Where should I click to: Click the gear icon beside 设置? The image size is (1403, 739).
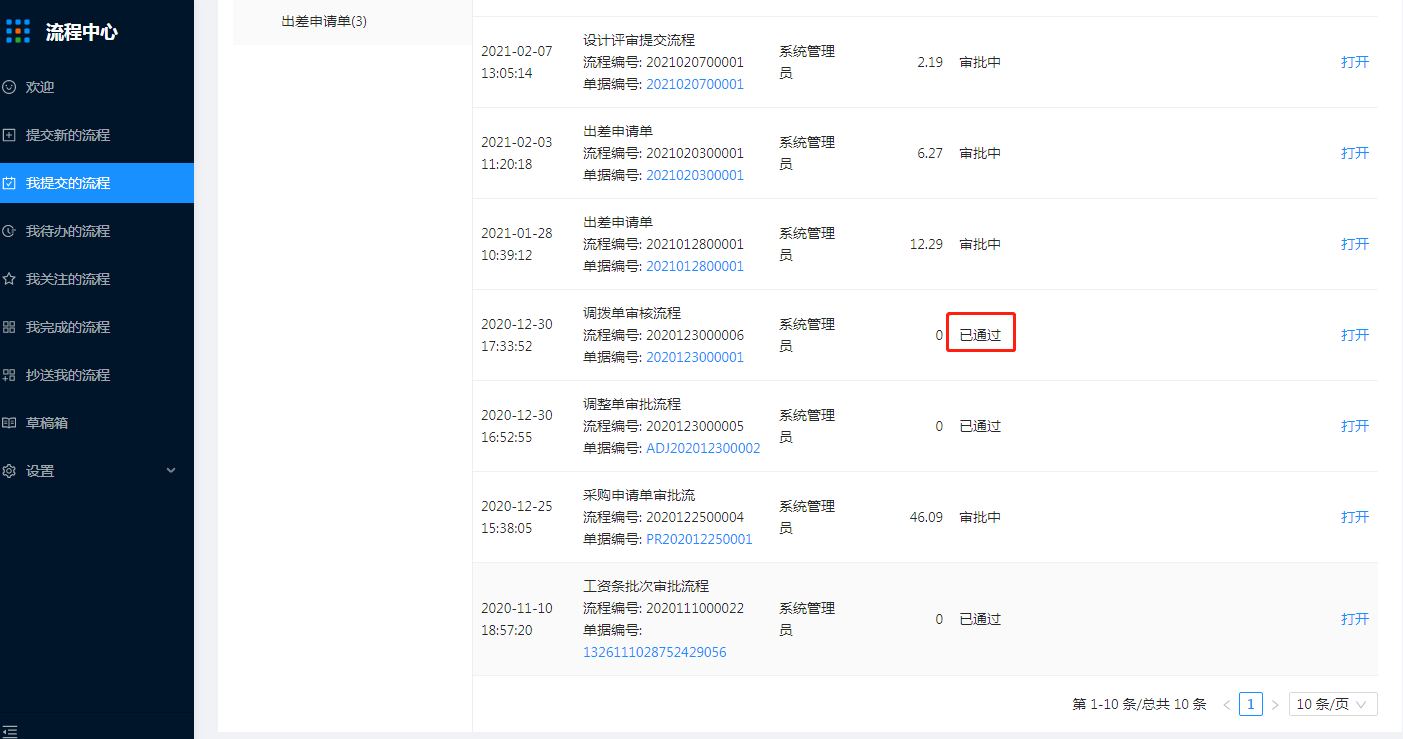[9, 471]
